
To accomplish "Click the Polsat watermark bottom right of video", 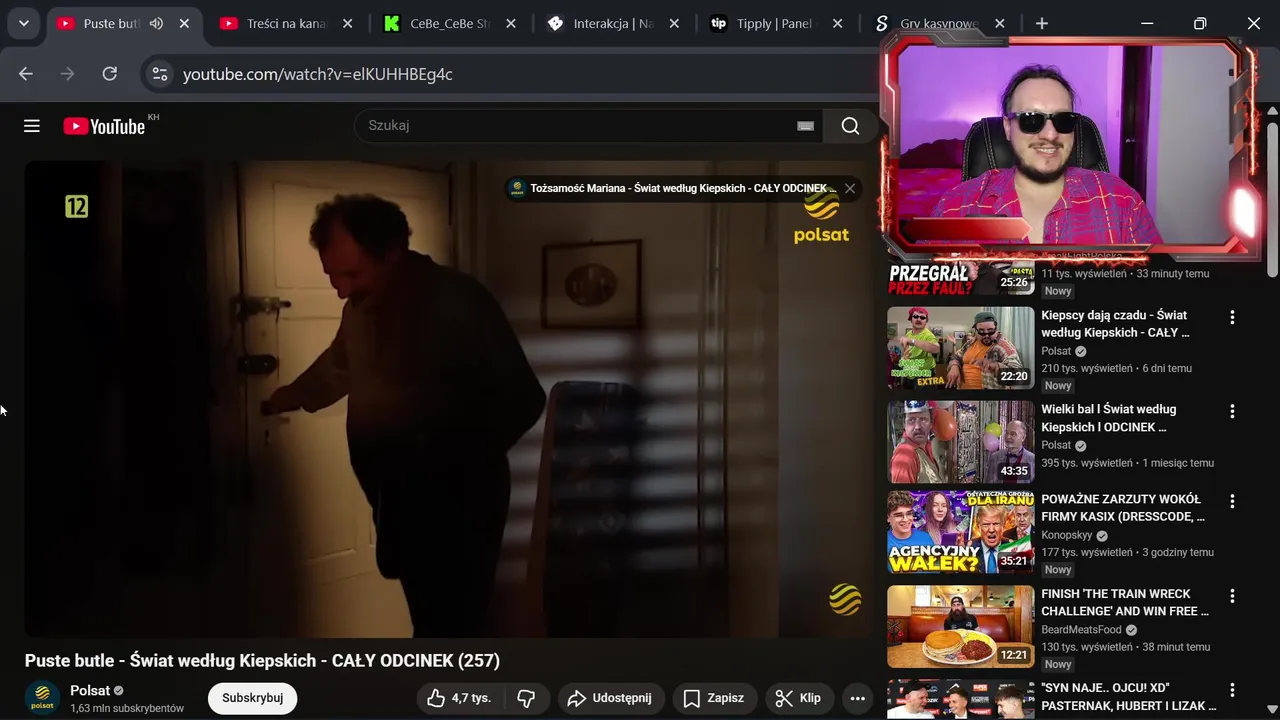I will pos(845,600).
